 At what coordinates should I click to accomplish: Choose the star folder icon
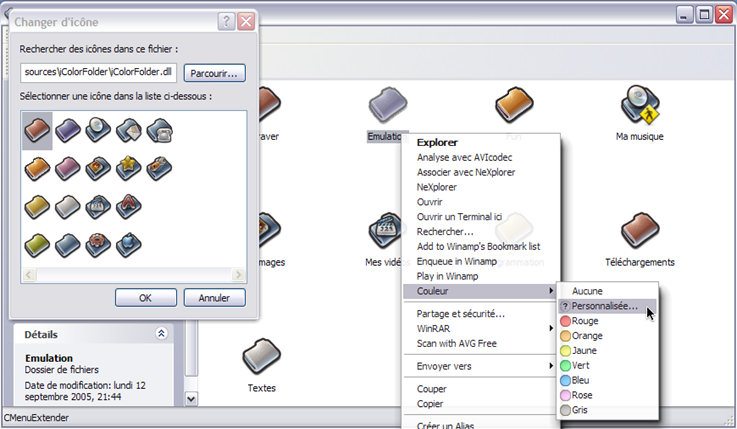(128, 168)
